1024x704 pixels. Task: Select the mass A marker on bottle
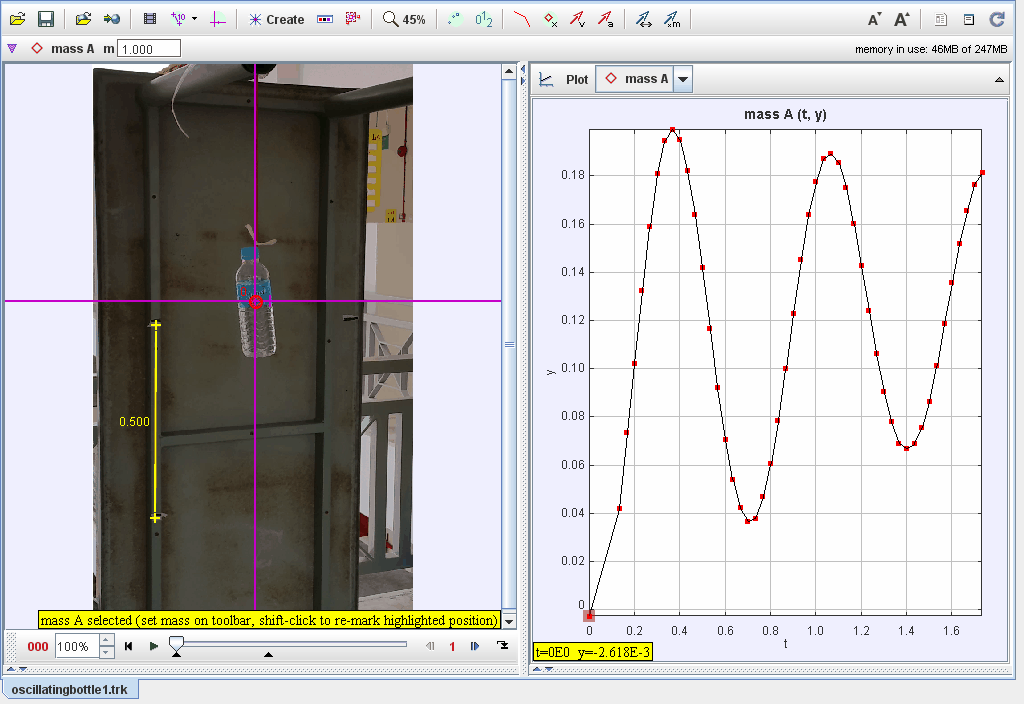click(x=256, y=302)
